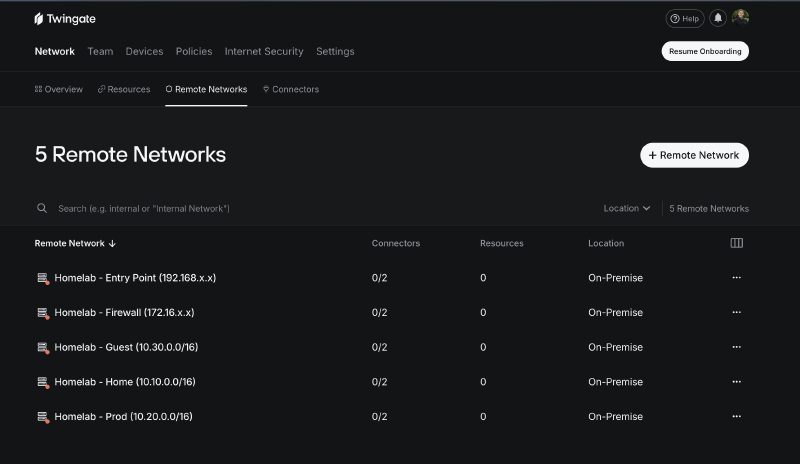The image size is (800, 464).
Task: Click the Homelab - Prod network icon
Action: click(x=43, y=417)
